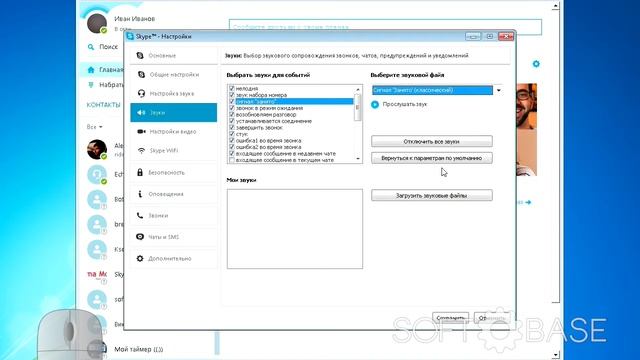Click the headset icon for Настройка звука

point(141,93)
